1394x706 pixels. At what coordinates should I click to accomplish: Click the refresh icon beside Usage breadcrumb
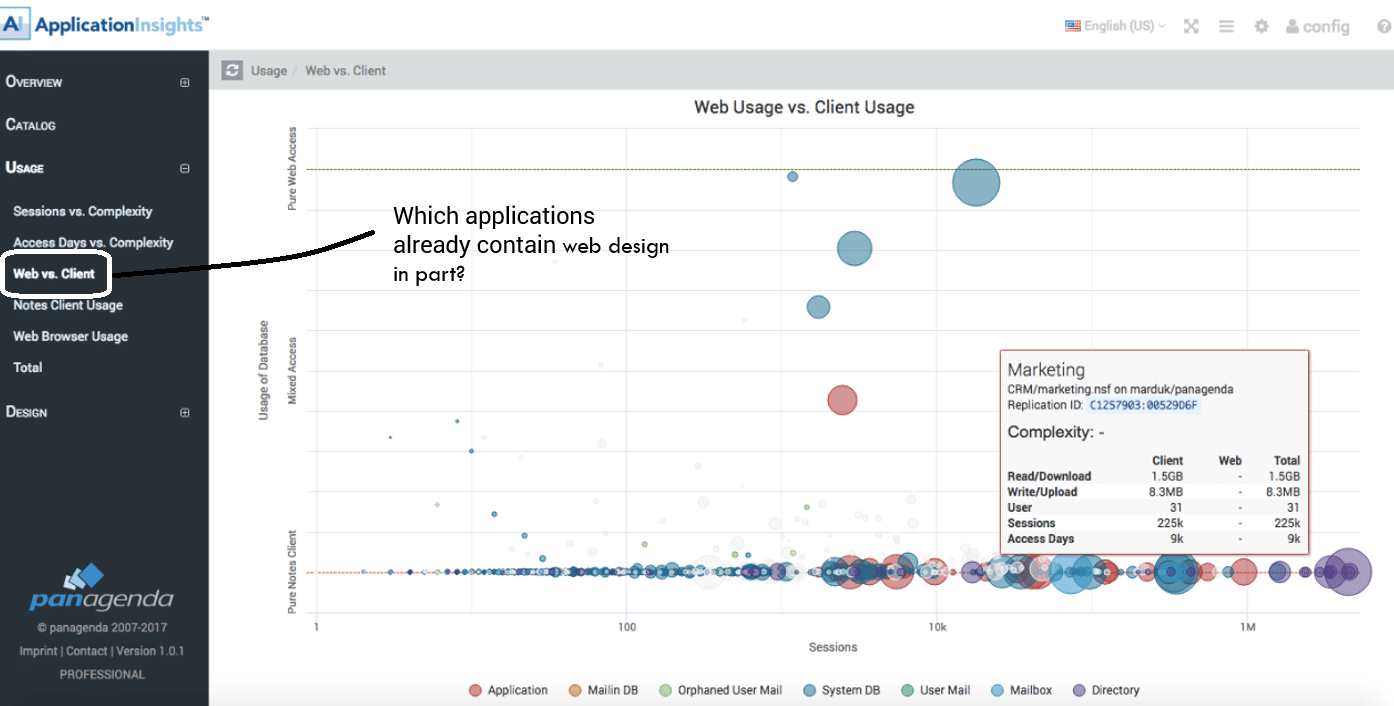[232, 70]
